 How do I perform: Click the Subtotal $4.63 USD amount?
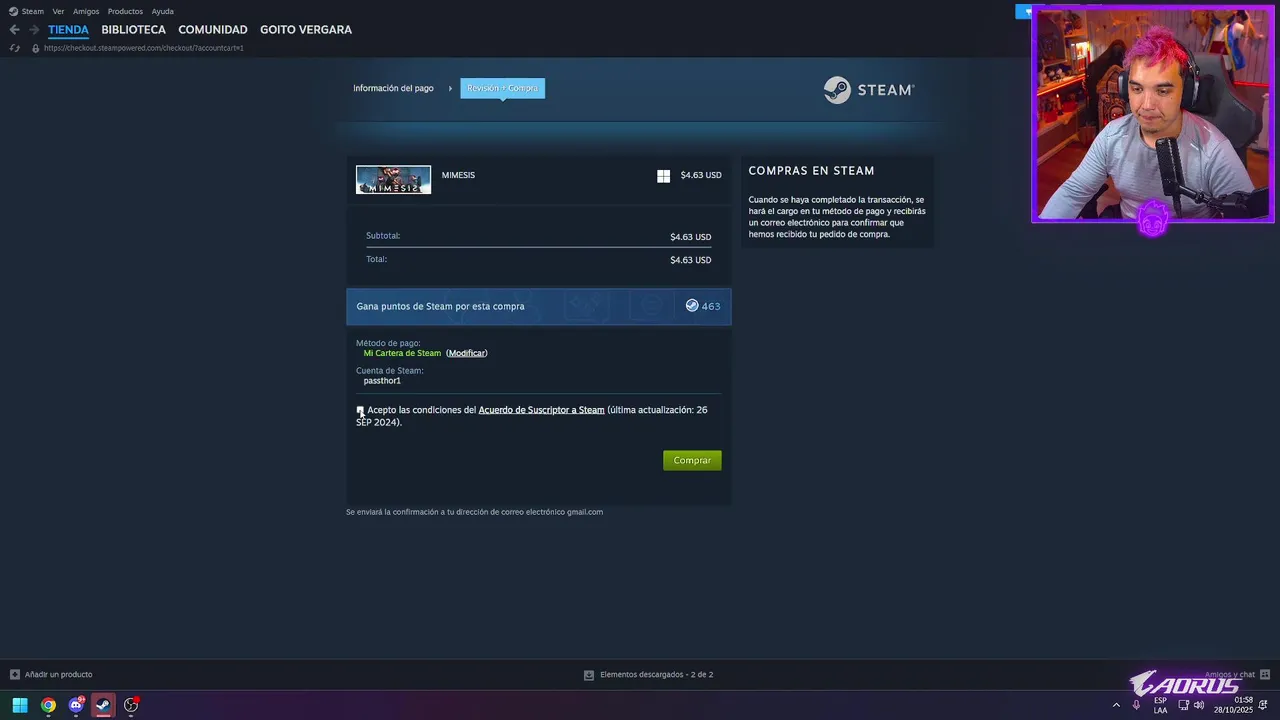[x=690, y=237]
